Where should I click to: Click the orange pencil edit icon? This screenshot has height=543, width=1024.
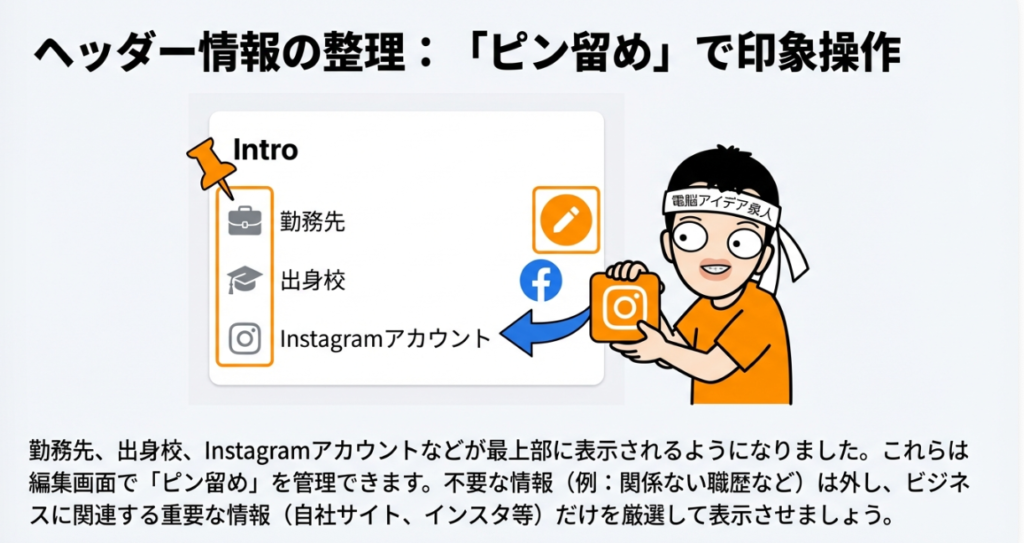tap(566, 220)
